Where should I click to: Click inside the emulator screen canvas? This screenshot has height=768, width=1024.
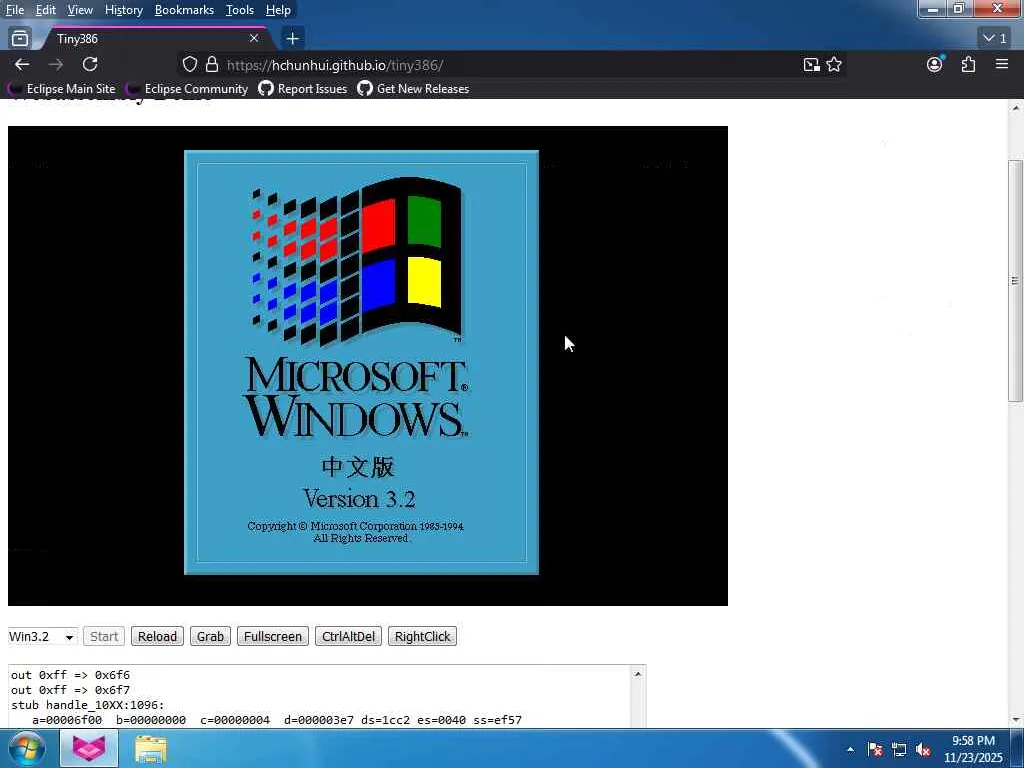pyautogui.click(x=368, y=366)
